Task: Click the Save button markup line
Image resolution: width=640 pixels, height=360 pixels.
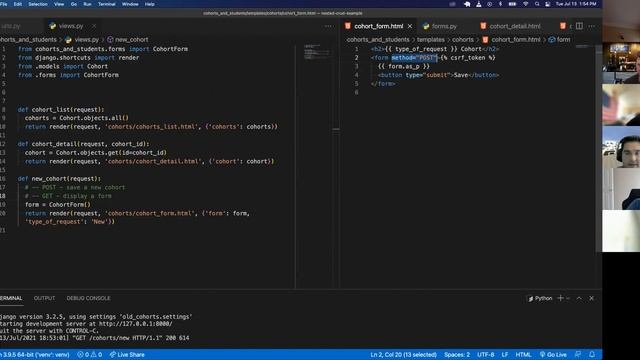Action: pos(438,75)
